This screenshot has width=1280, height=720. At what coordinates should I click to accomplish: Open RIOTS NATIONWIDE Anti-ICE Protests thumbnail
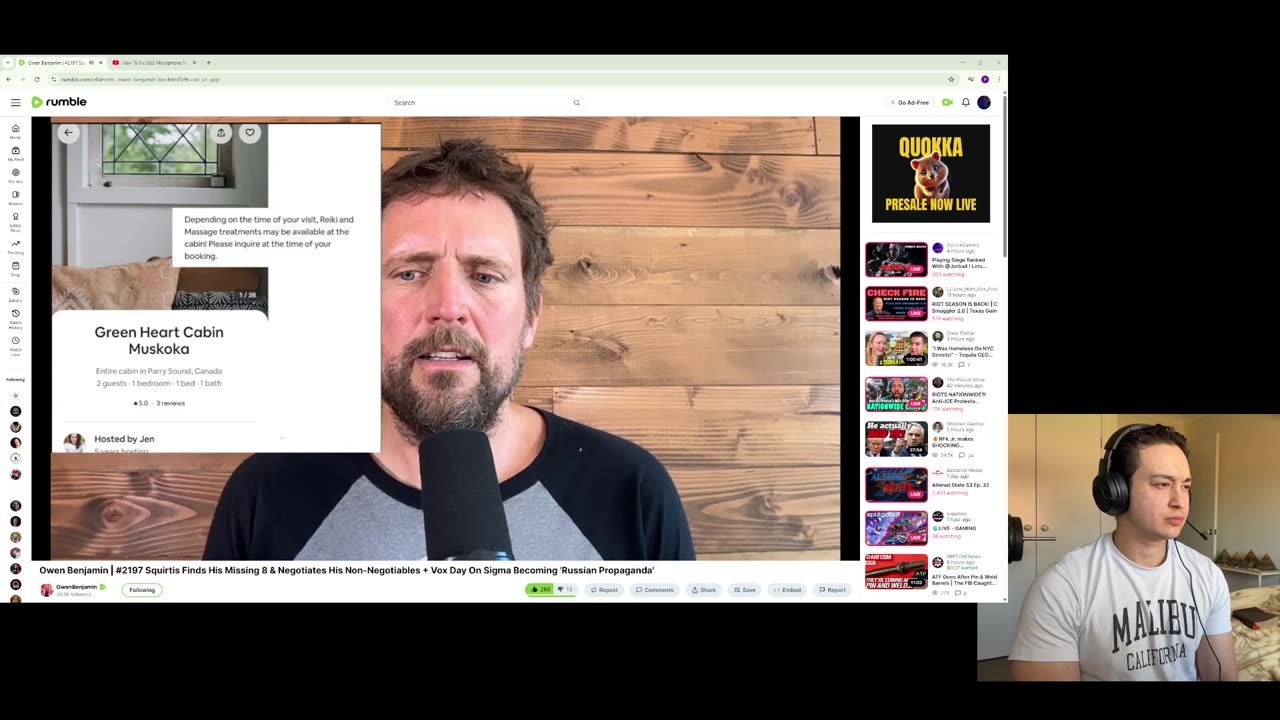pos(896,394)
